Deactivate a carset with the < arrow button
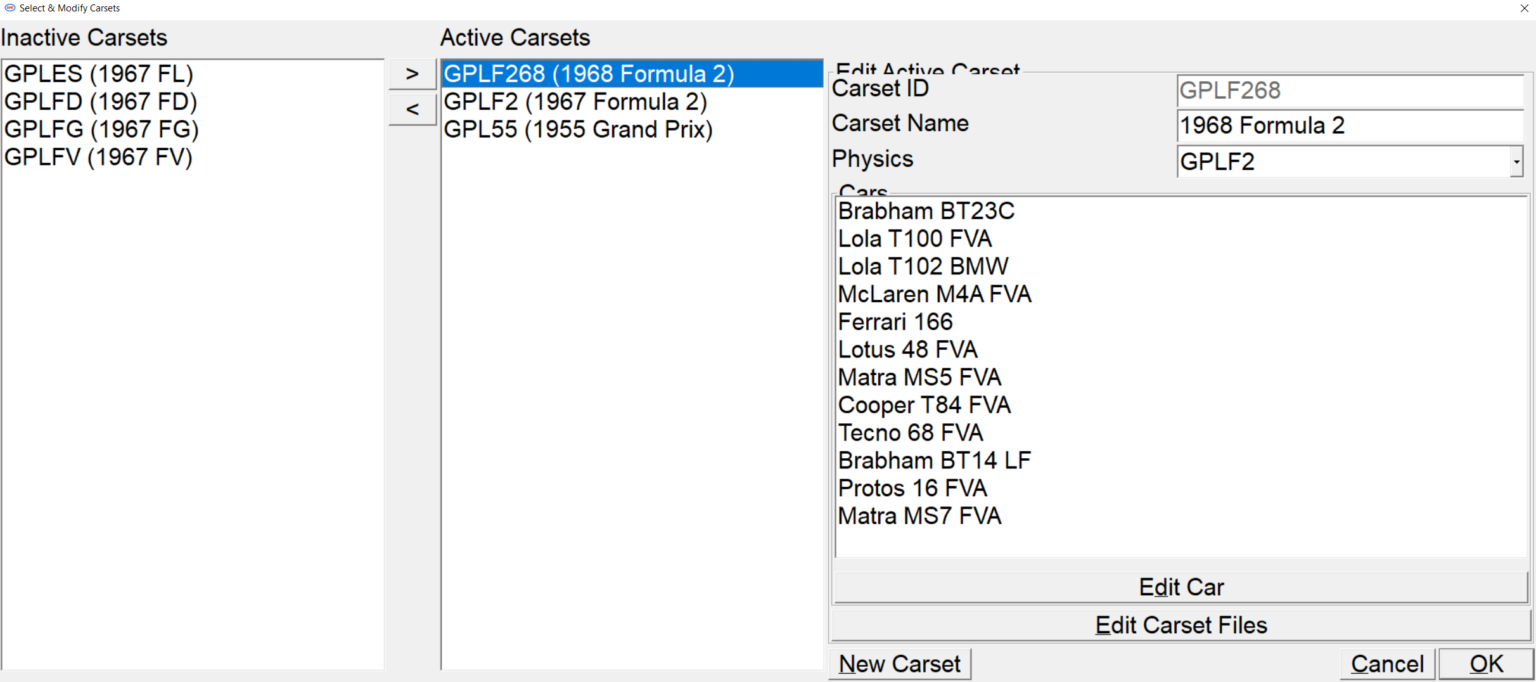Screen dimensions: 1536x682 412,108
